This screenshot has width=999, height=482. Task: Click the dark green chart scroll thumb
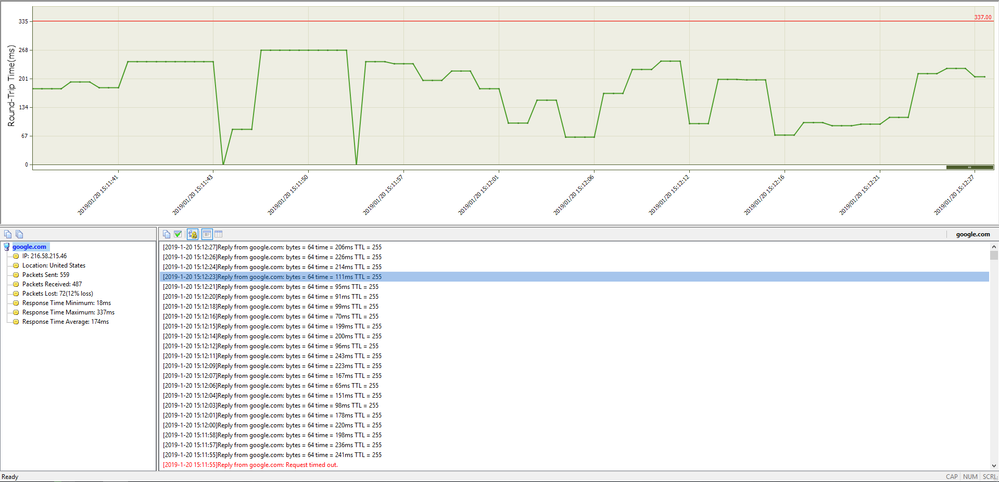click(x=969, y=167)
